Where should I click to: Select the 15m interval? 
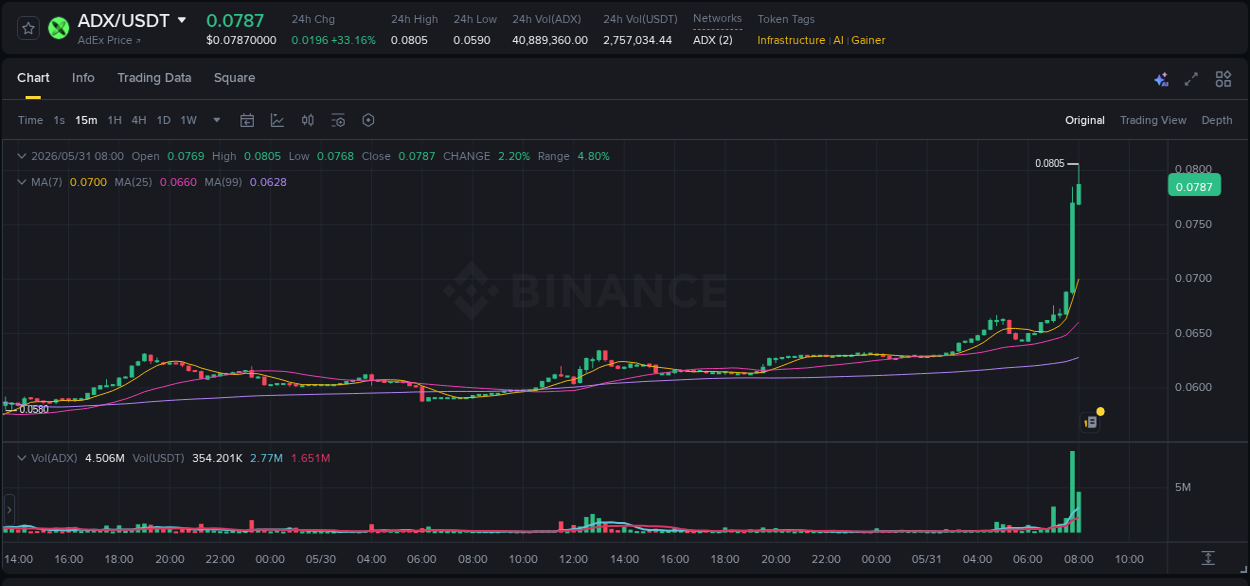point(86,120)
